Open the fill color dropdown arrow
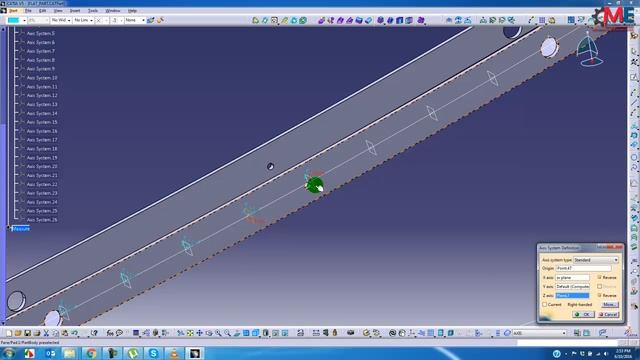This screenshot has height=360, width=640. 24,20
